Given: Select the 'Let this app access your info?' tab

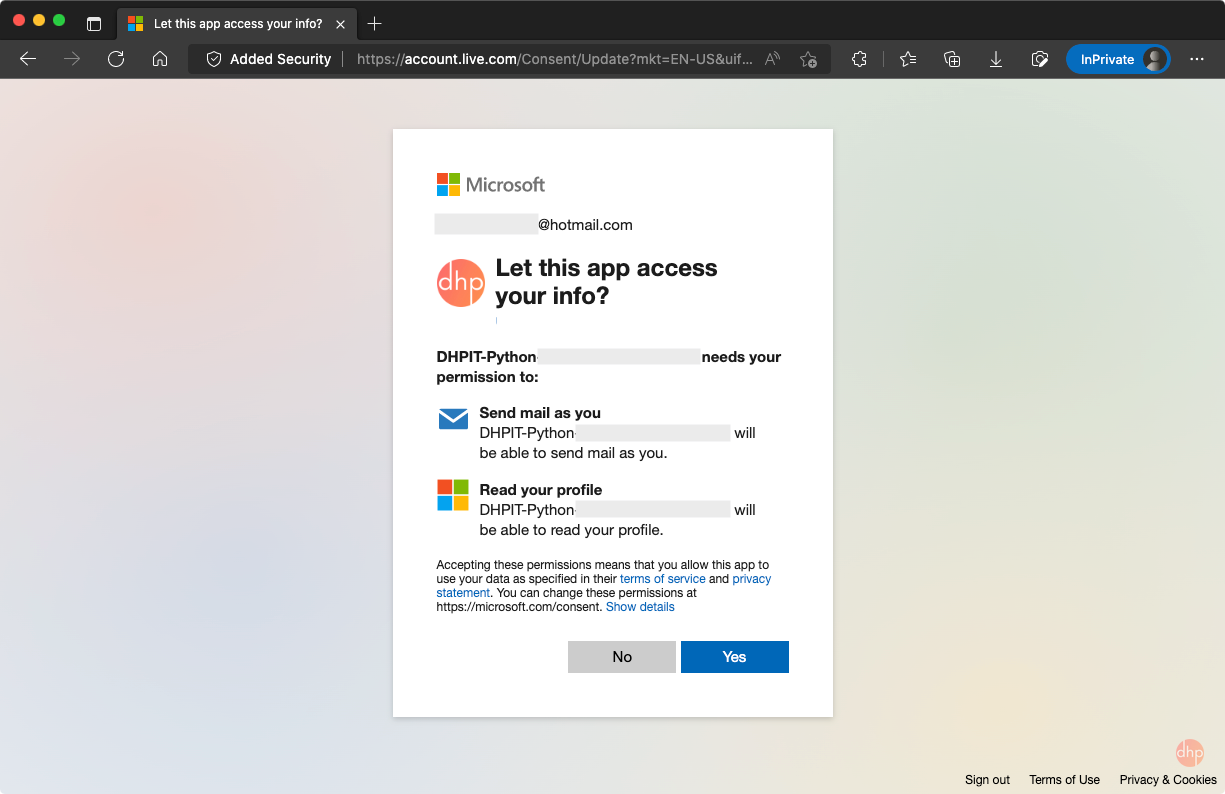Looking at the screenshot, I should click(x=236, y=23).
